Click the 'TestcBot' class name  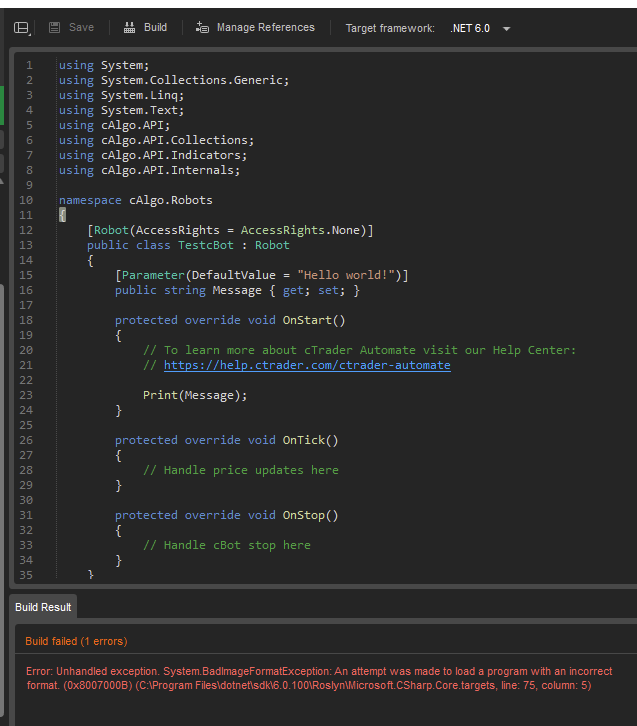click(206, 245)
